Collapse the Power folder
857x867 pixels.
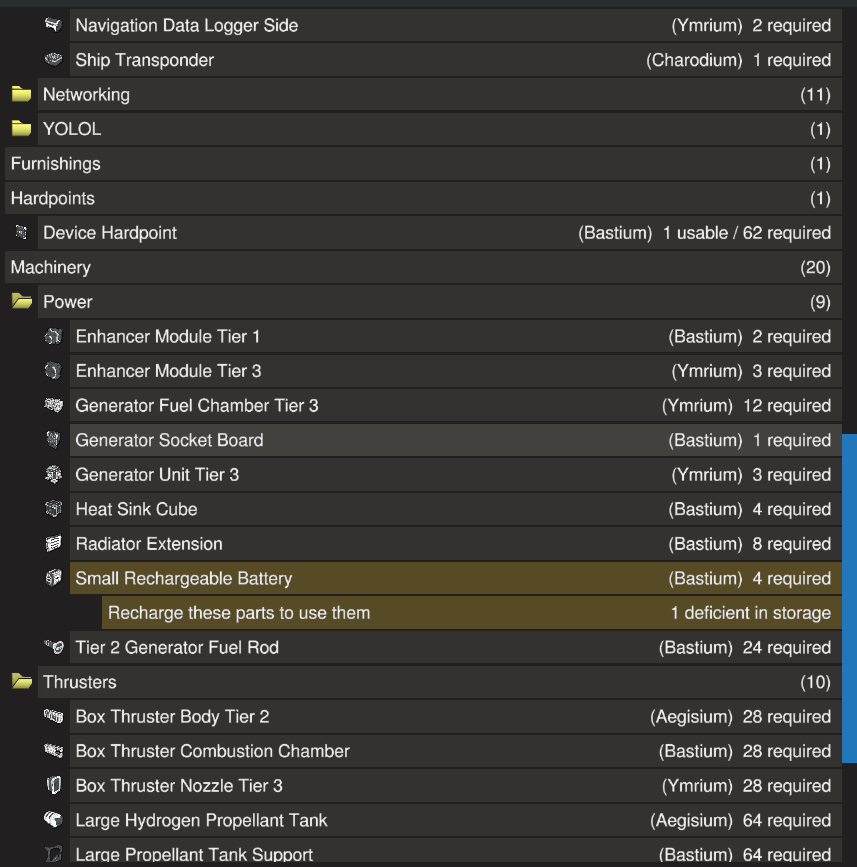[x=21, y=302]
